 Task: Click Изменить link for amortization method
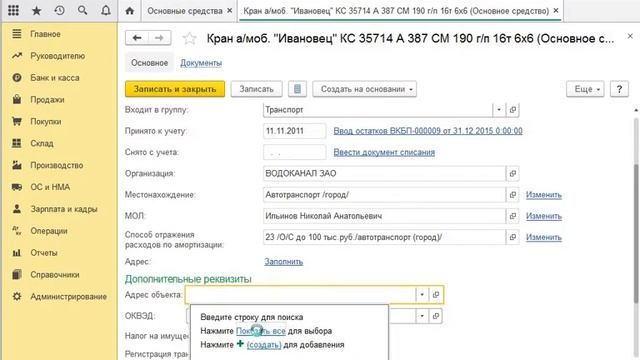[544, 237]
